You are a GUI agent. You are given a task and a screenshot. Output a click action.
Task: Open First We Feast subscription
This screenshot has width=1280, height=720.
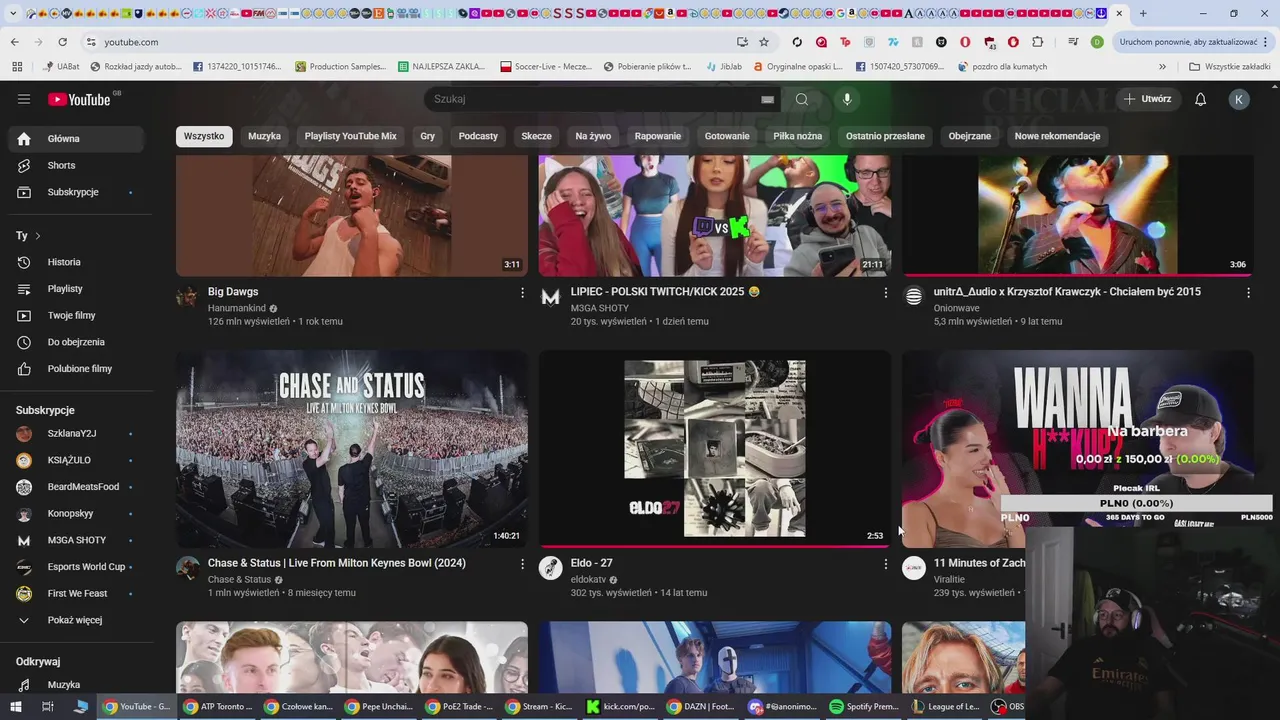click(77, 593)
